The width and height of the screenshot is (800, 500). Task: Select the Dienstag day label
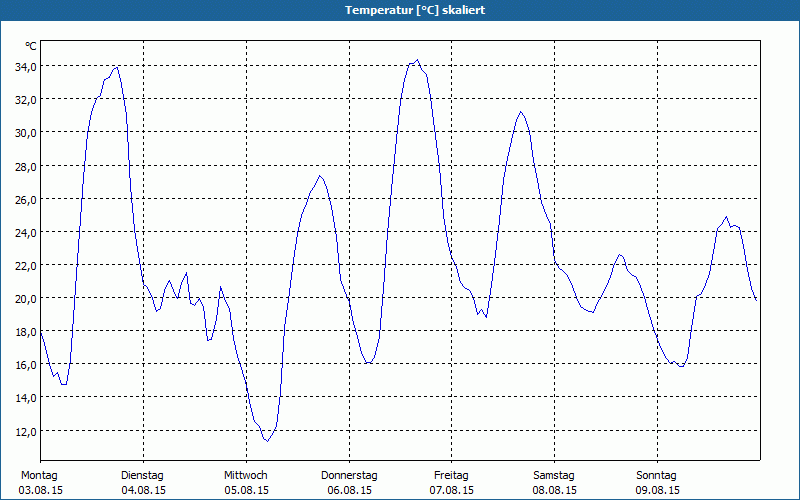(x=143, y=475)
